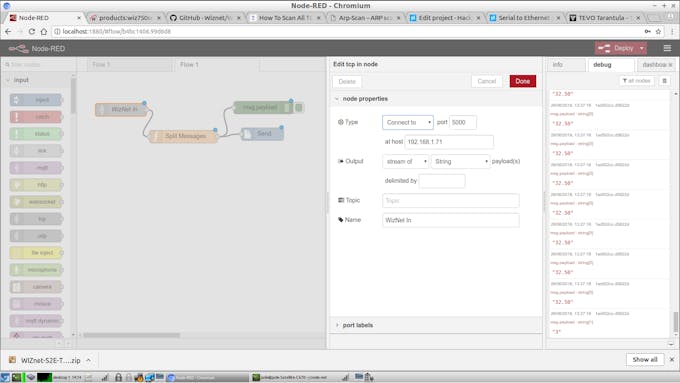The image size is (680, 383).
Task: Select the debug sidebar tab
Action: point(610,65)
